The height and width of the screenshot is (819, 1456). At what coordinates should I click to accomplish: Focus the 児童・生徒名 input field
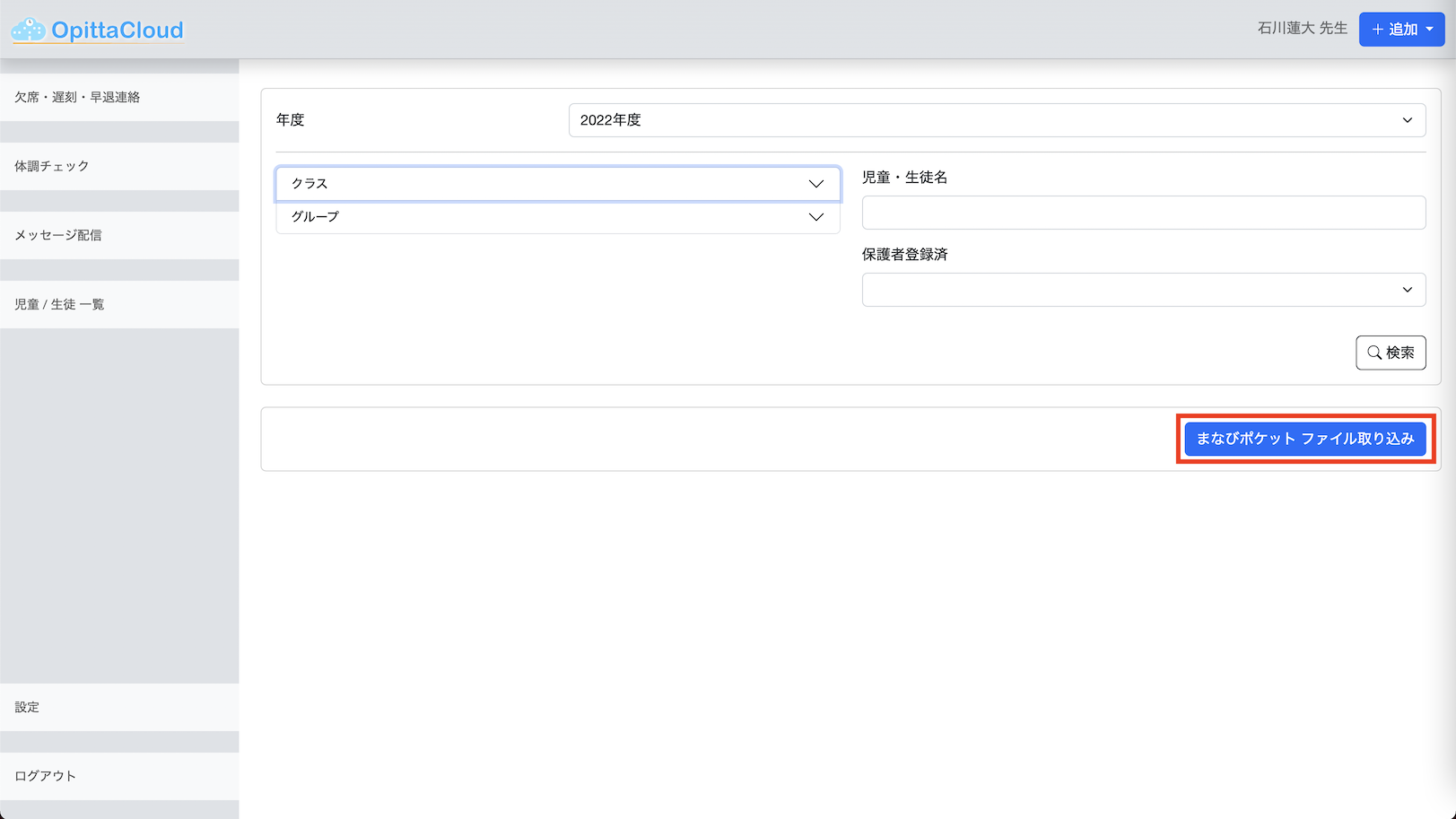coord(1144,213)
